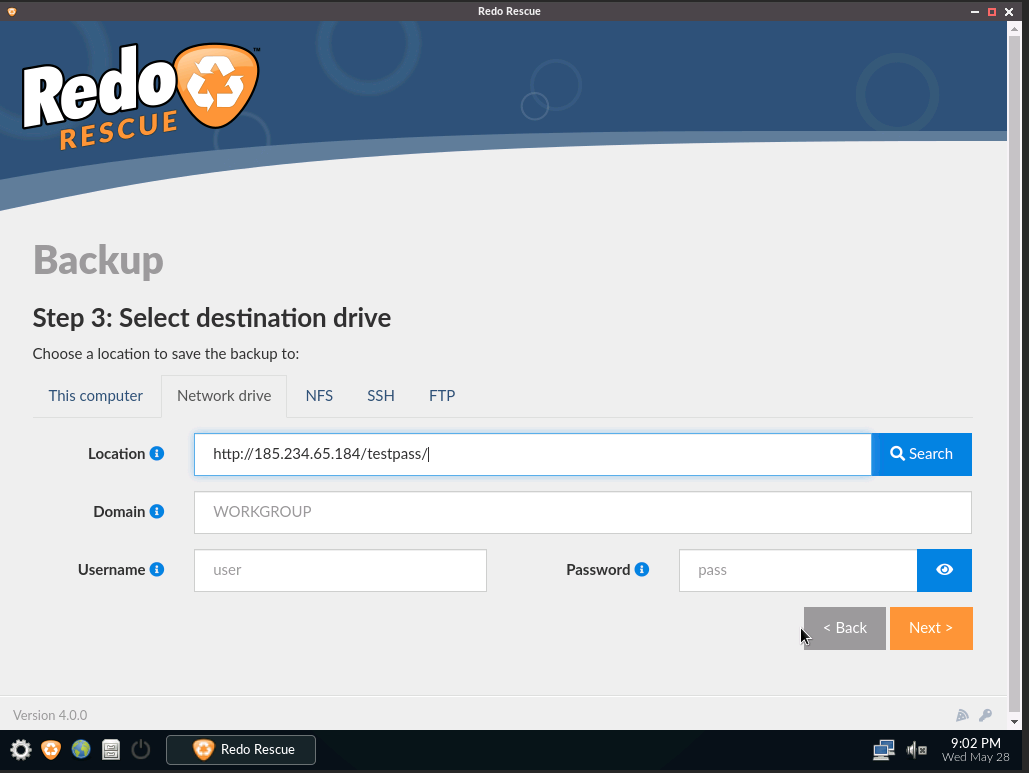This screenshot has width=1029, height=773.
Task: Click the Redo Rescue title bar icon
Action: 12,11
